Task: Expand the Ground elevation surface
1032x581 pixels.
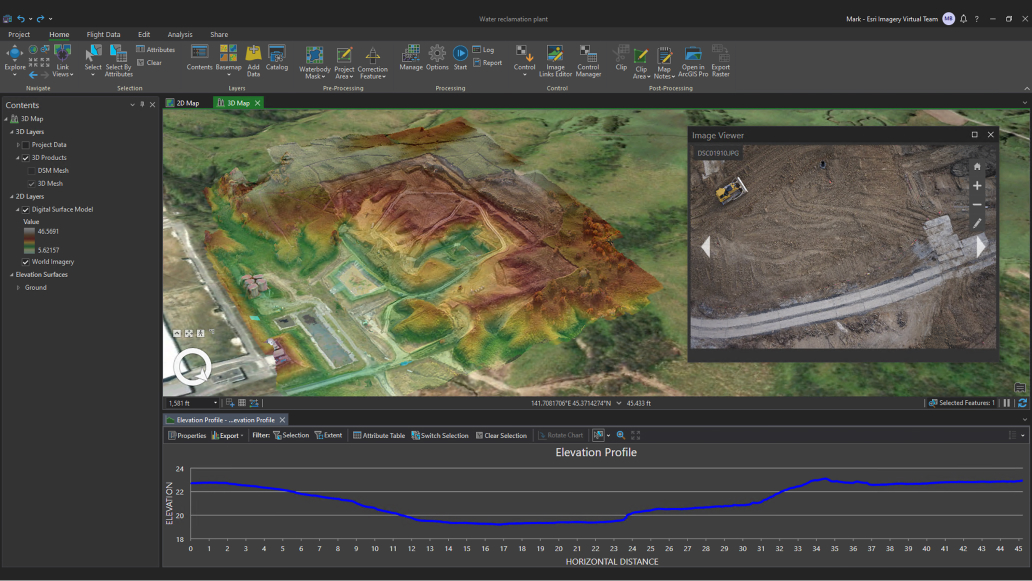Action: click(x=17, y=288)
